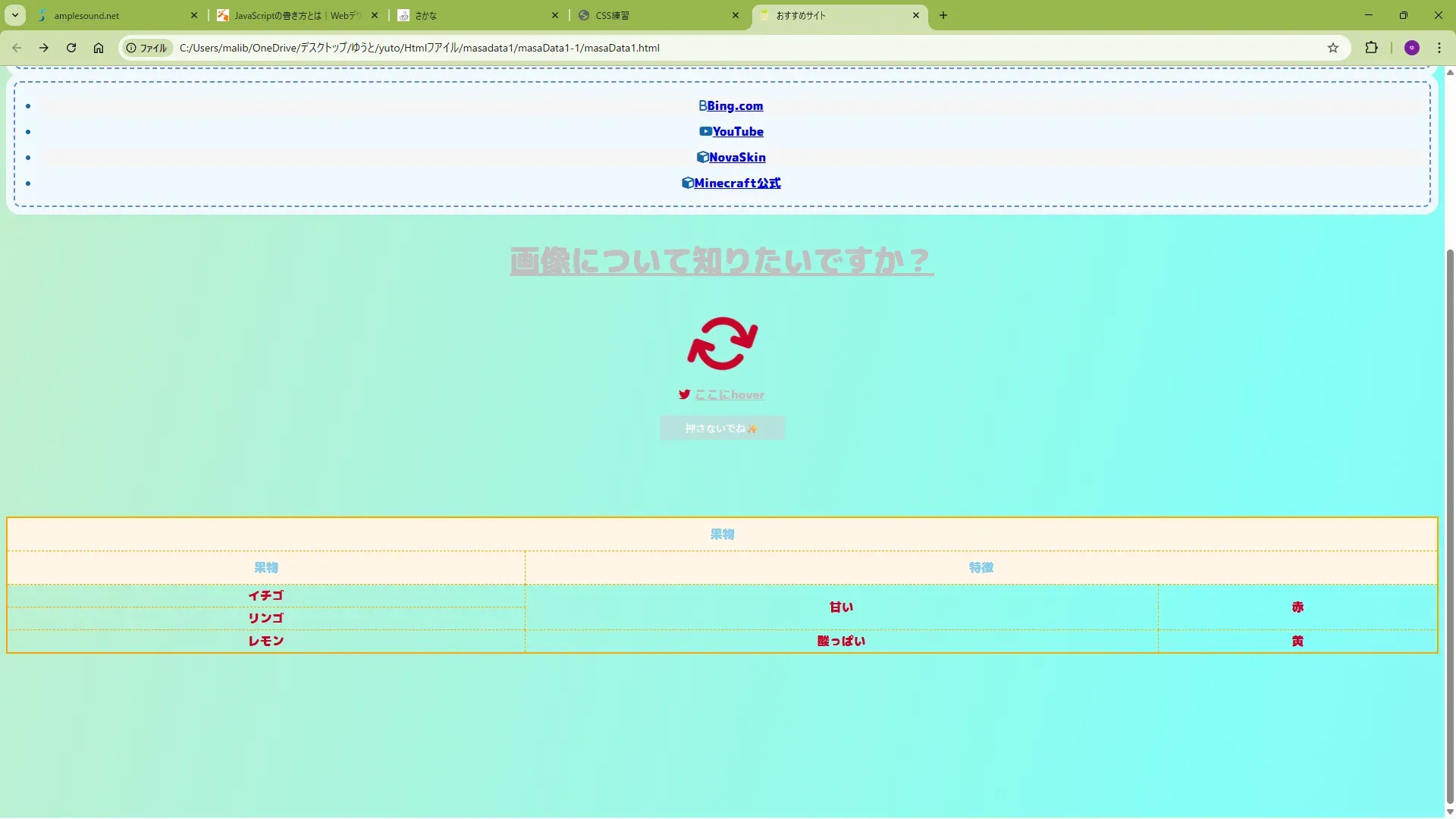The height and width of the screenshot is (819, 1456).
Task: Switch to the amplesound.net tab
Action: point(114,15)
